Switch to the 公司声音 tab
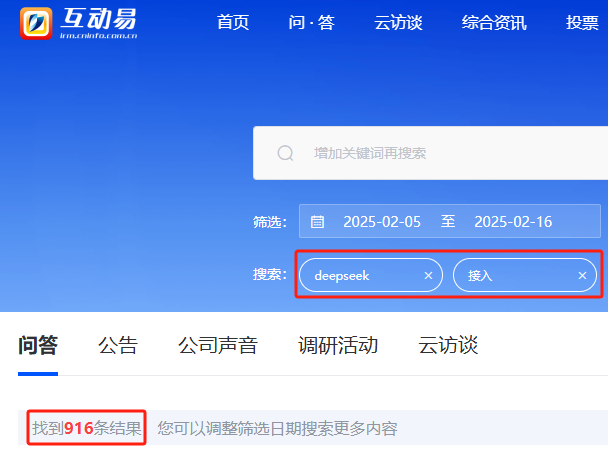This screenshot has width=608, height=456. click(x=218, y=345)
